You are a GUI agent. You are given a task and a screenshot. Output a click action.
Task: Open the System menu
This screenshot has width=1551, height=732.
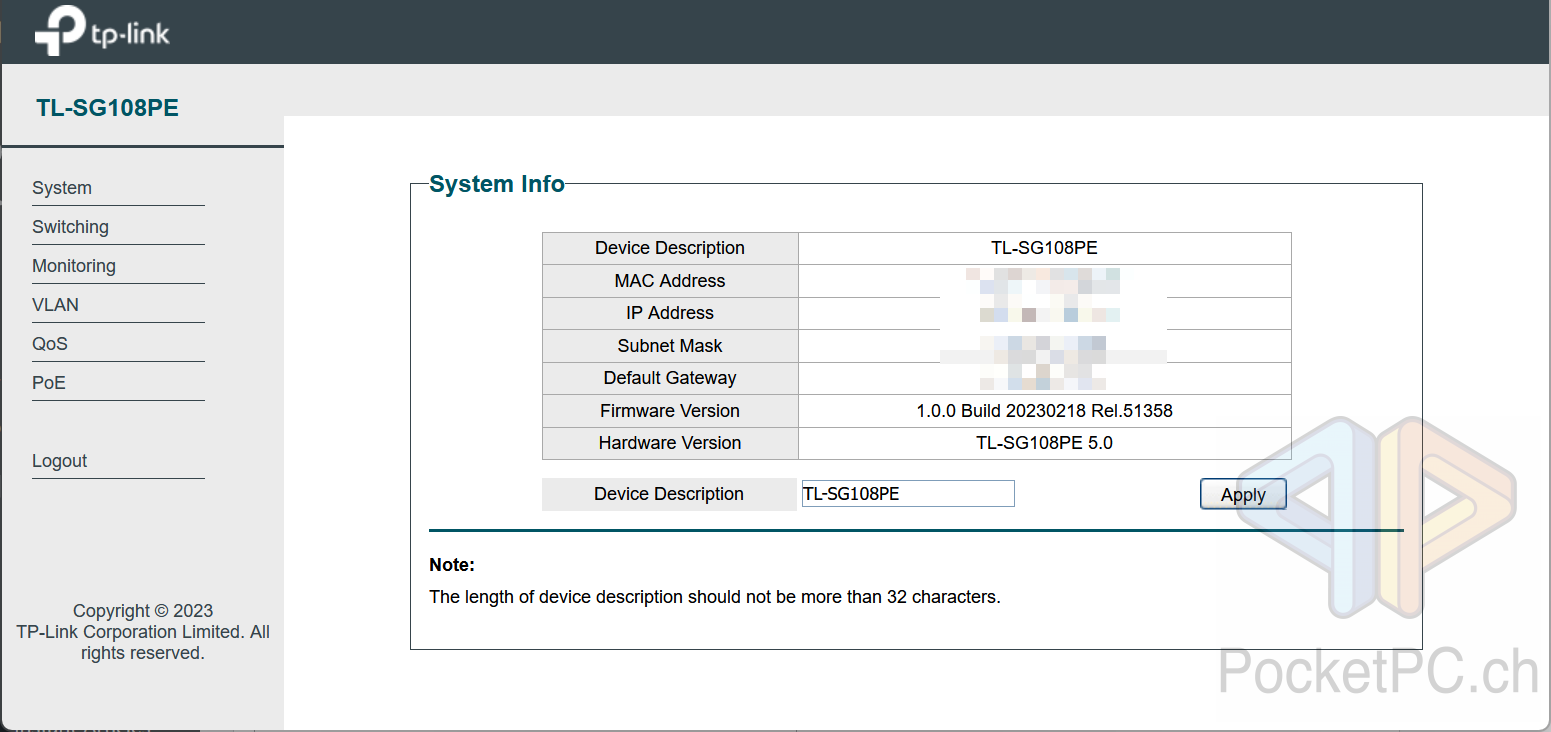(62, 188)
